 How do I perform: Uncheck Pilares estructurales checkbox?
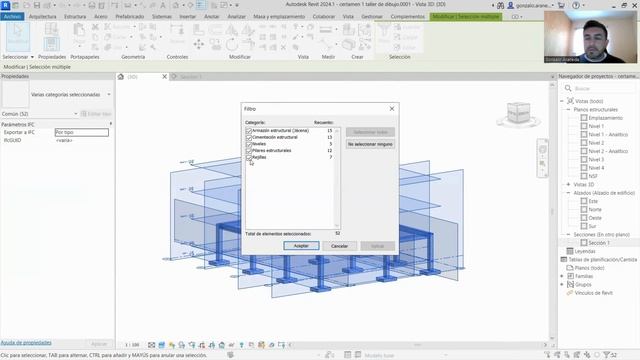point(249,151)
